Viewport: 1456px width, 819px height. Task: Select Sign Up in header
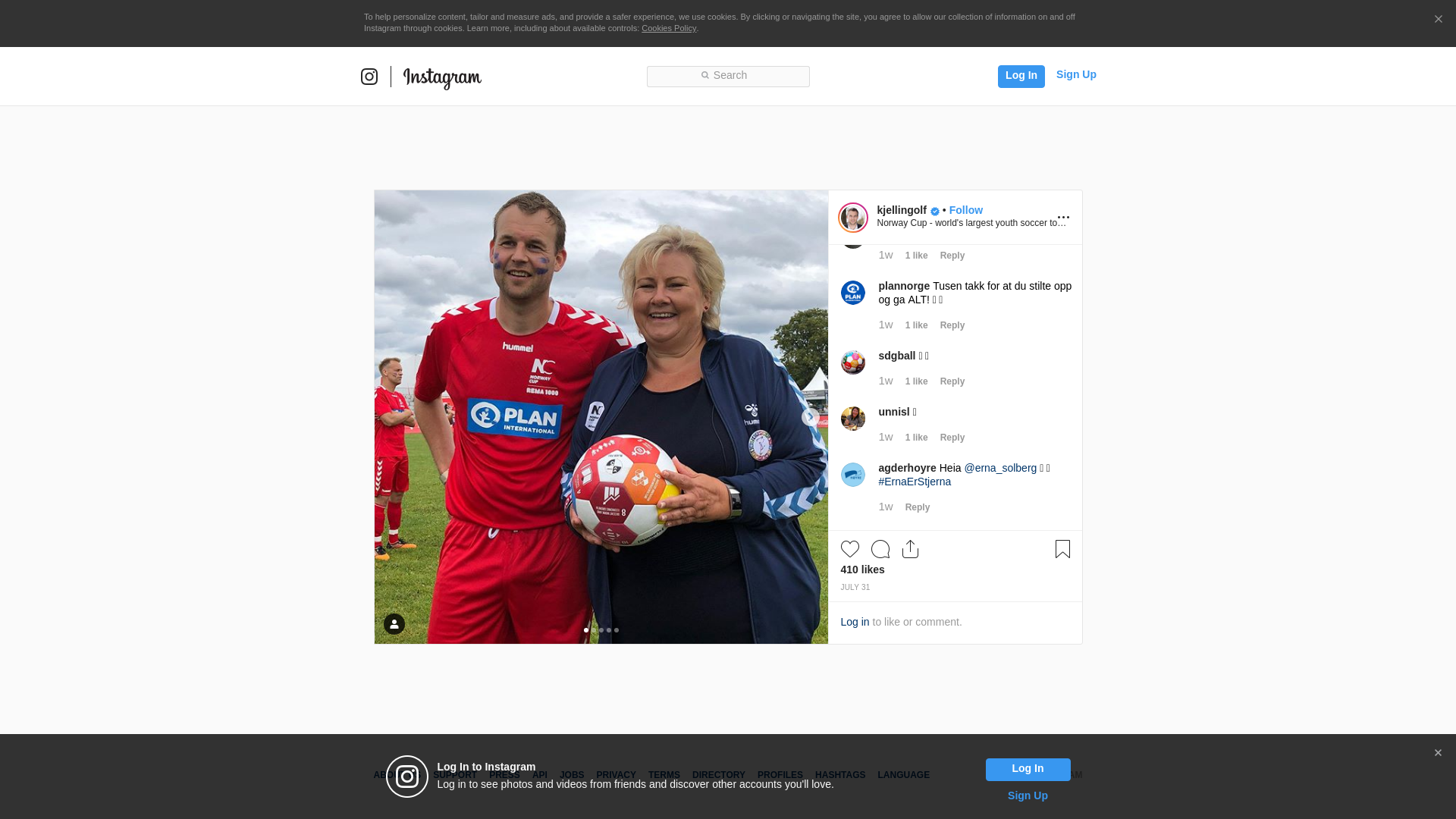click(1076, 74)
